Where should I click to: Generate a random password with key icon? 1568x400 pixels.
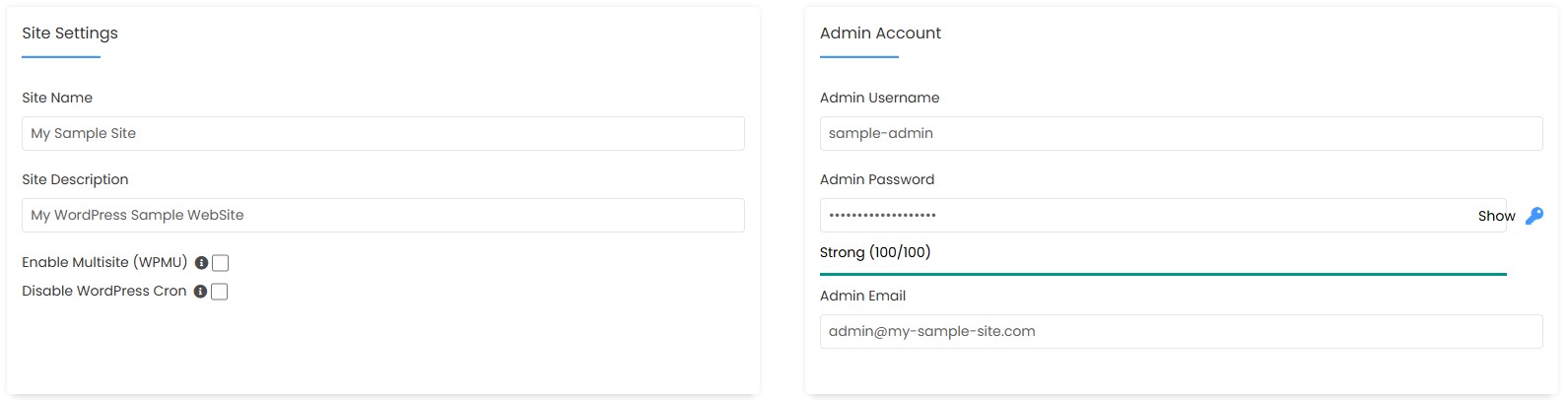pos(1534,216)
